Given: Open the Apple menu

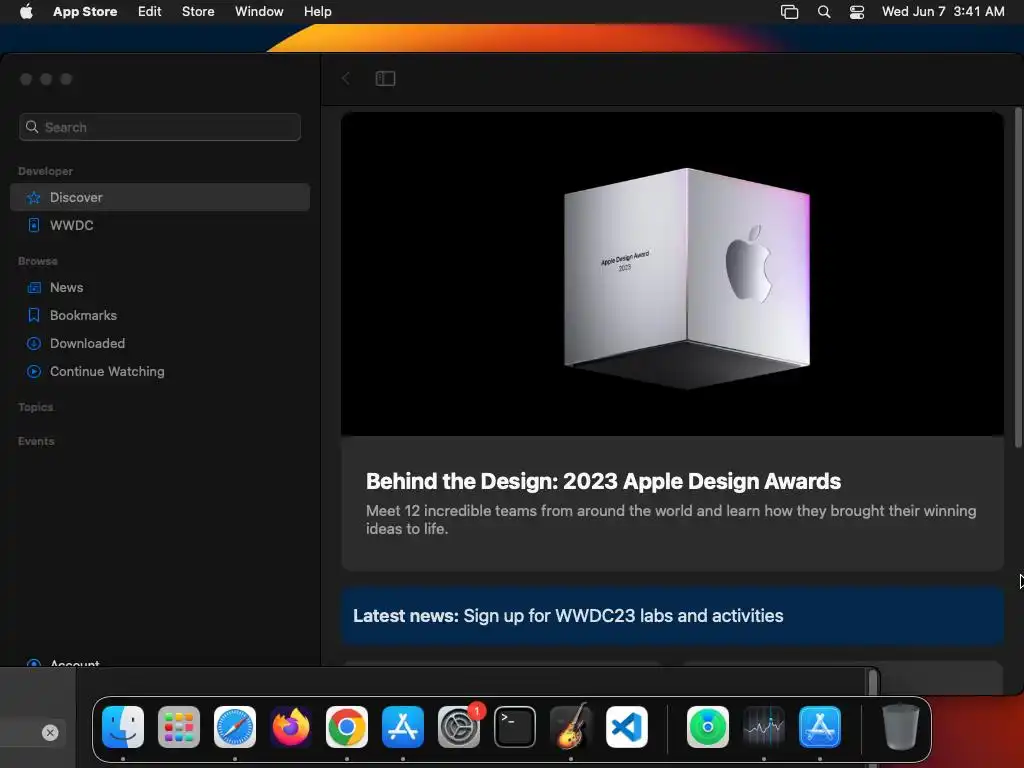Looking at the screenshot, I should pyautogui.click(x=26, y=12).
